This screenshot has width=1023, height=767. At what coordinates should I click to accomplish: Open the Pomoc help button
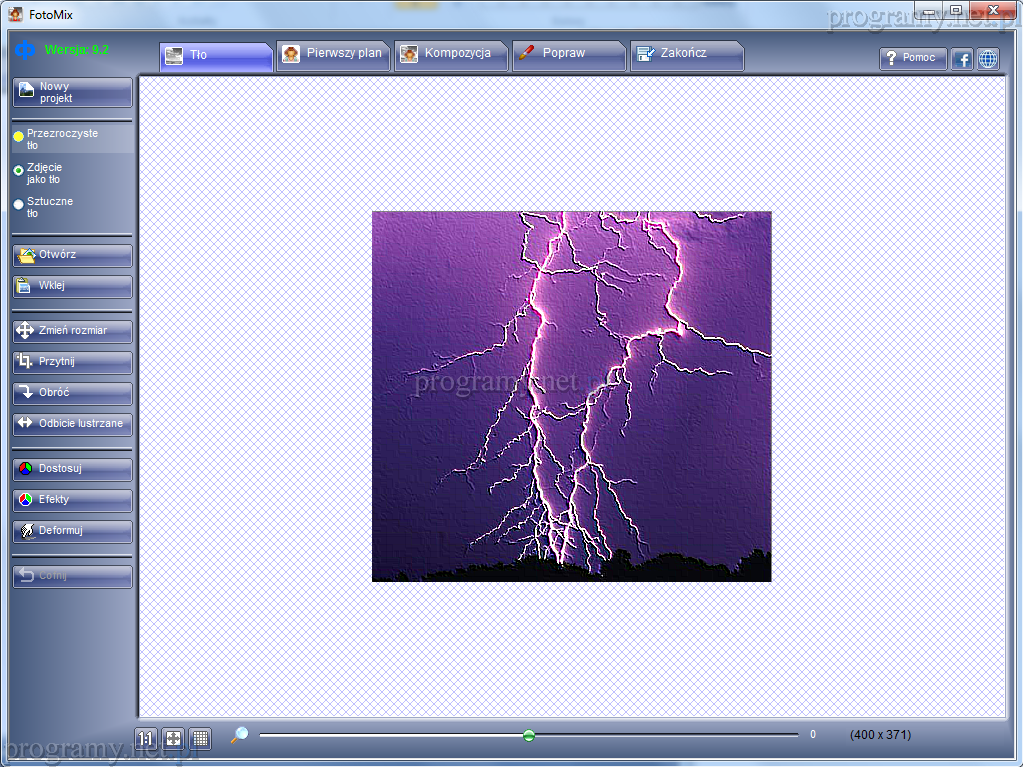pos(913,59)
